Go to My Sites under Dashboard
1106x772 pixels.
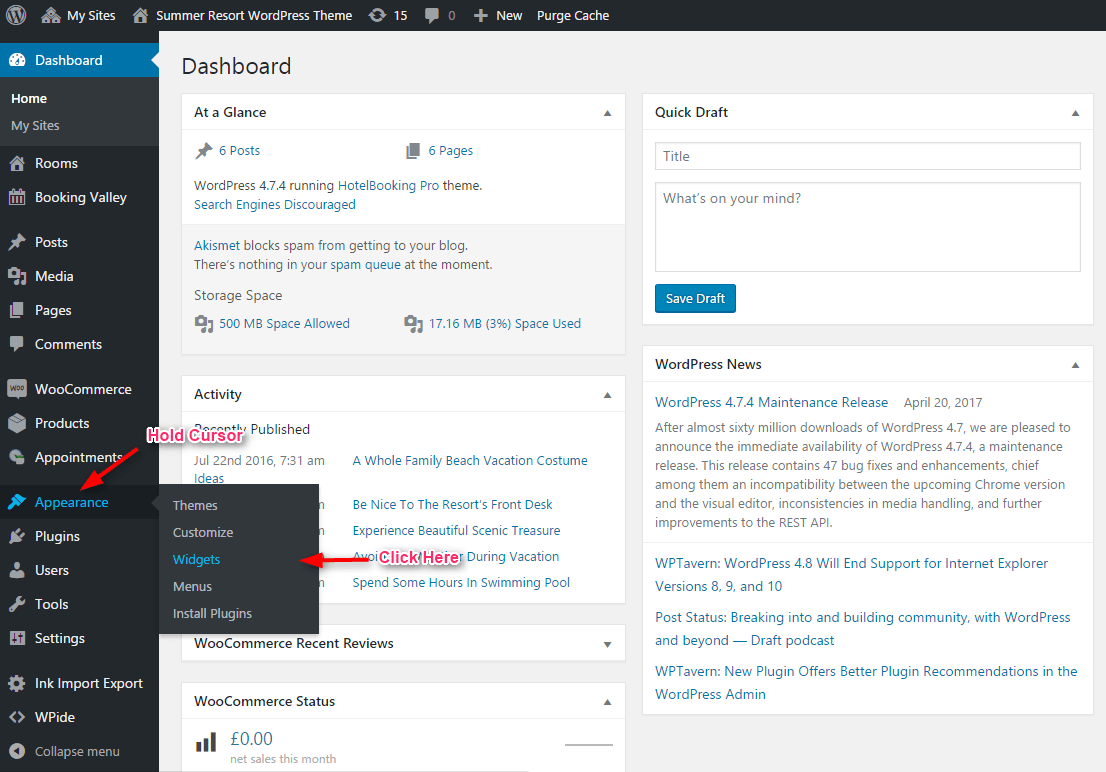click(x=35, y=126)
